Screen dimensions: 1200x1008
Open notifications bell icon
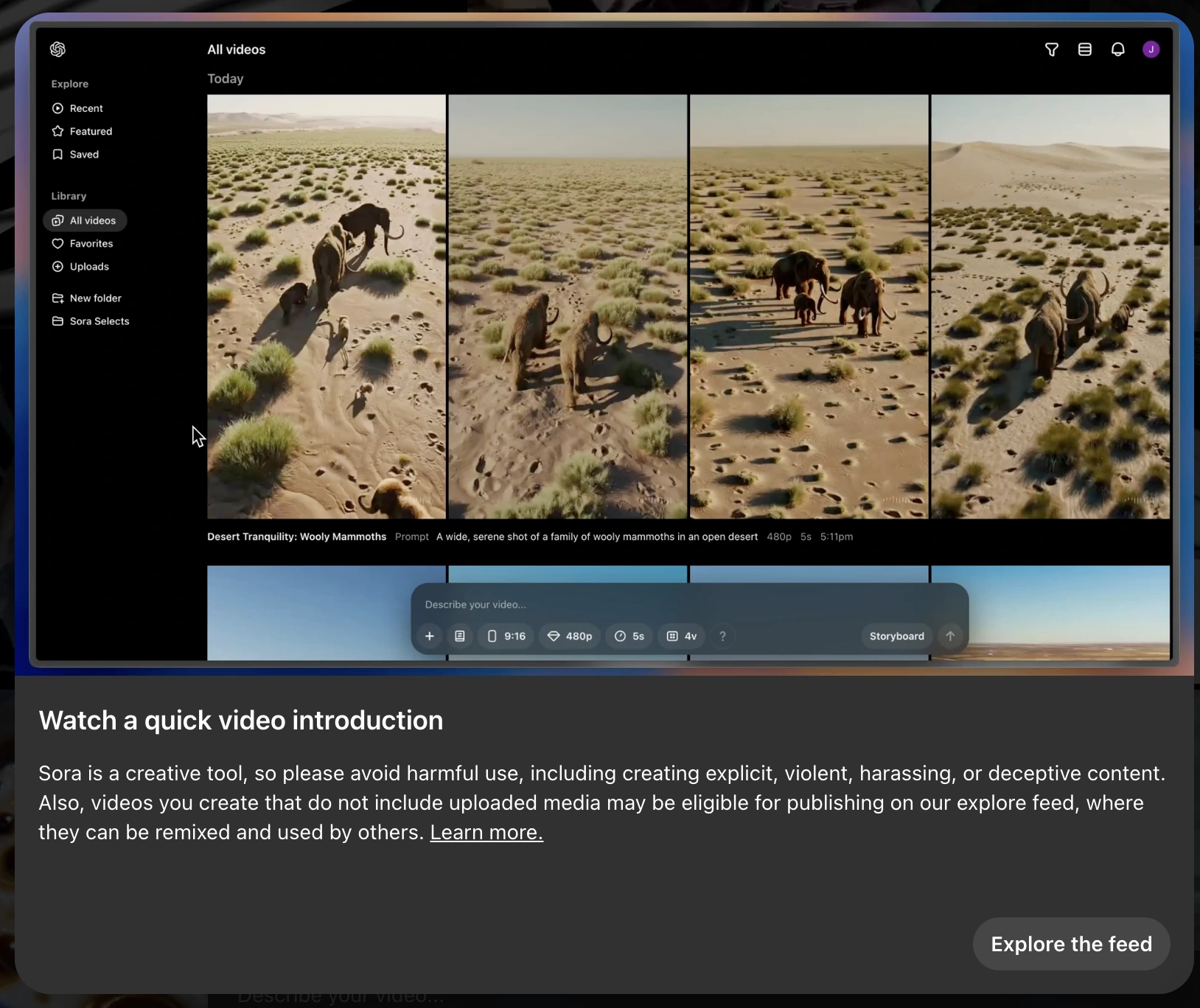pos(1118,49)
